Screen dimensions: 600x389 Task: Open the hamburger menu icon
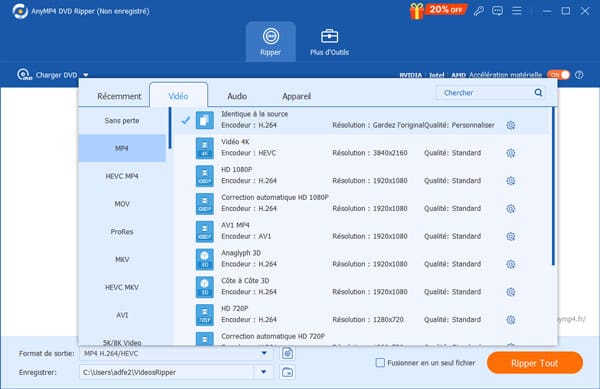[517, 11]
